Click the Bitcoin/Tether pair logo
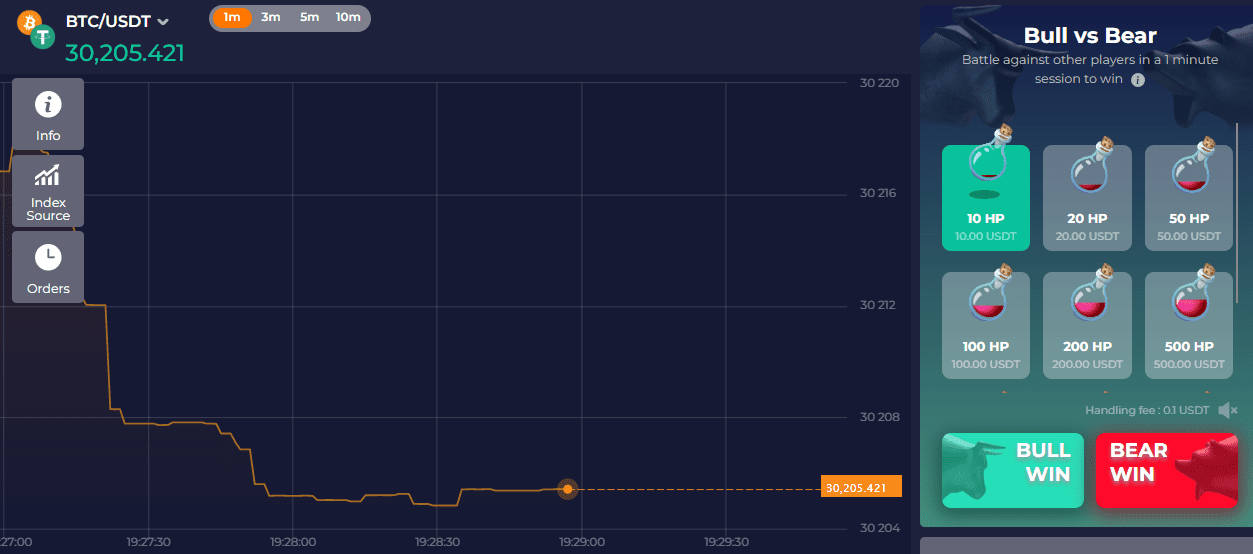 [34, 30]
